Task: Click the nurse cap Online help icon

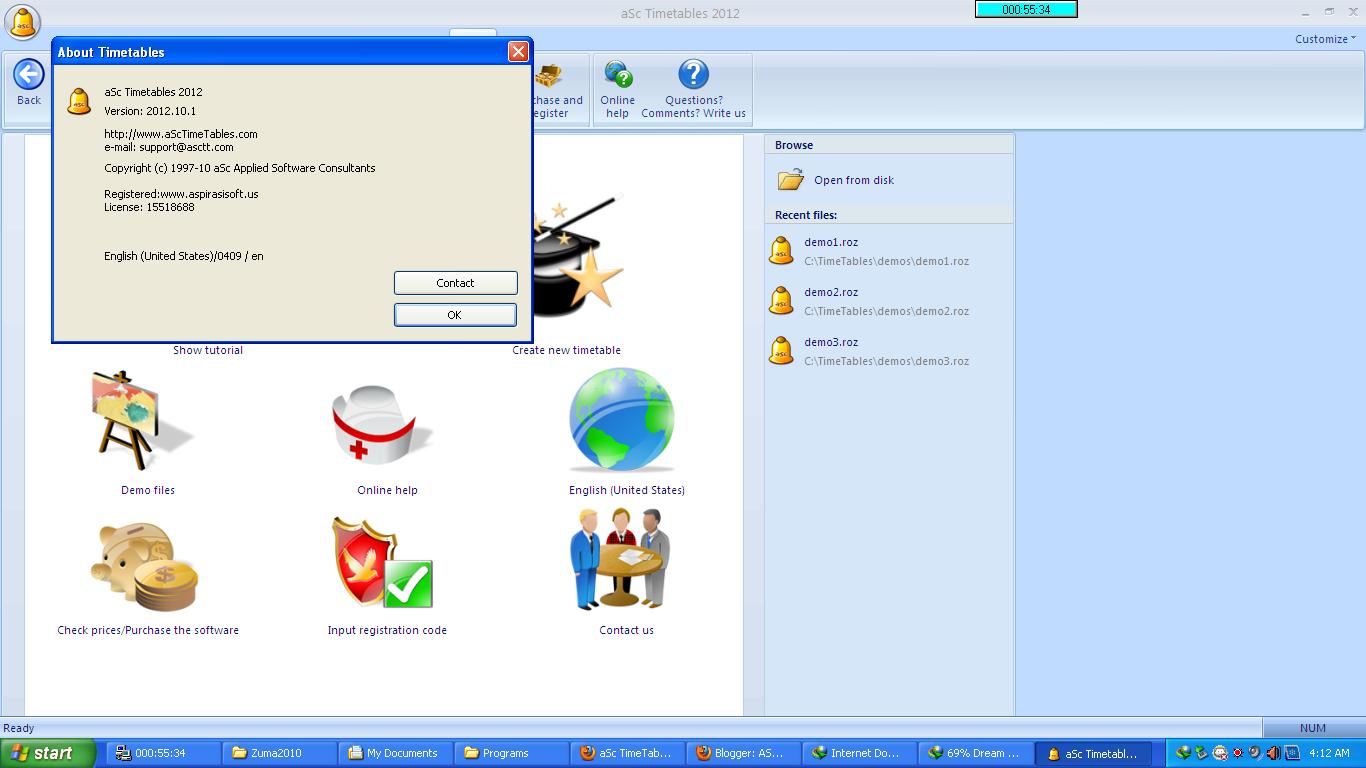Action: pos(383,424)
